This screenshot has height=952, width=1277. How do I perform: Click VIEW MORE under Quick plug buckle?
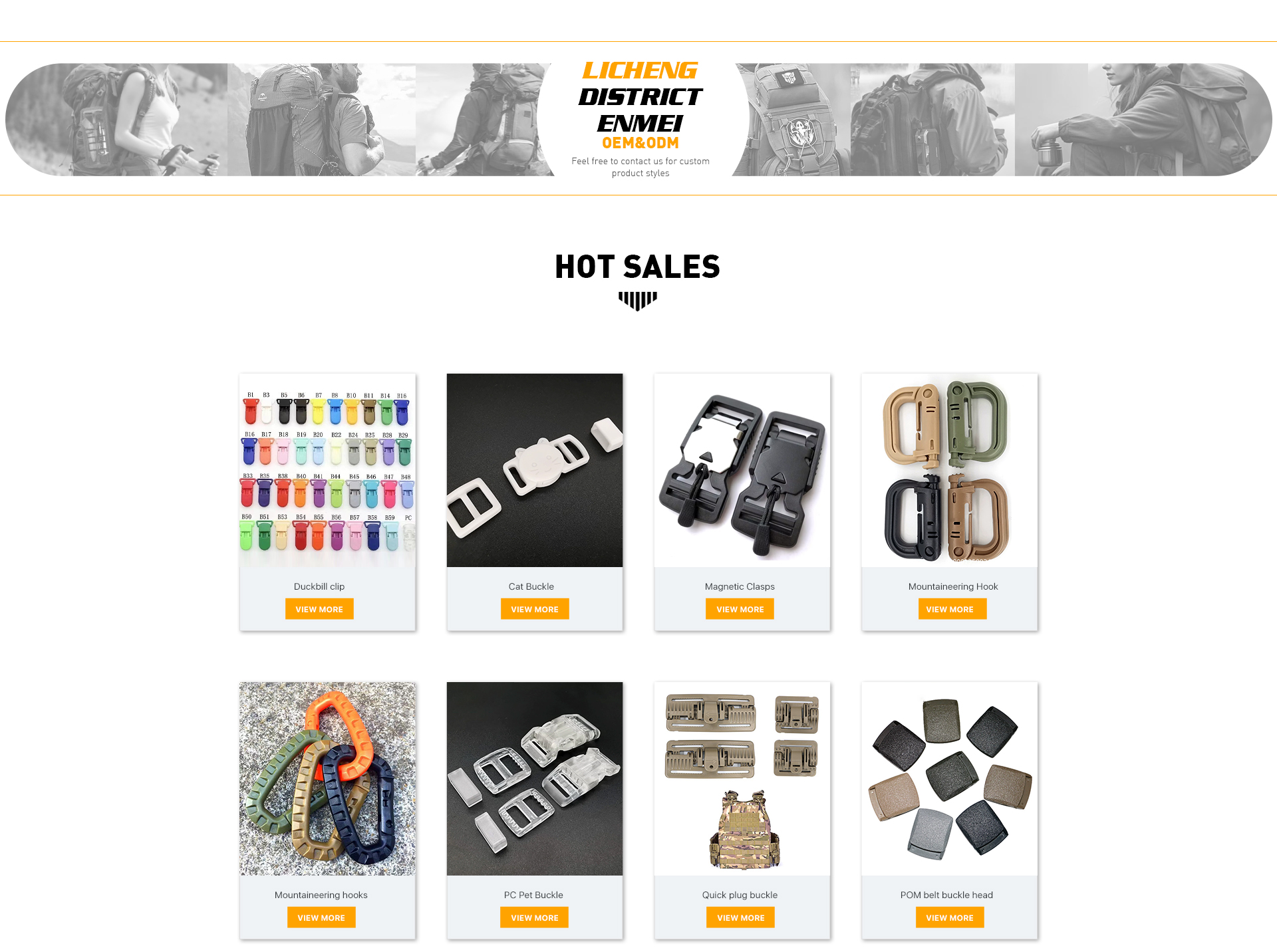[x=740, y=917]
